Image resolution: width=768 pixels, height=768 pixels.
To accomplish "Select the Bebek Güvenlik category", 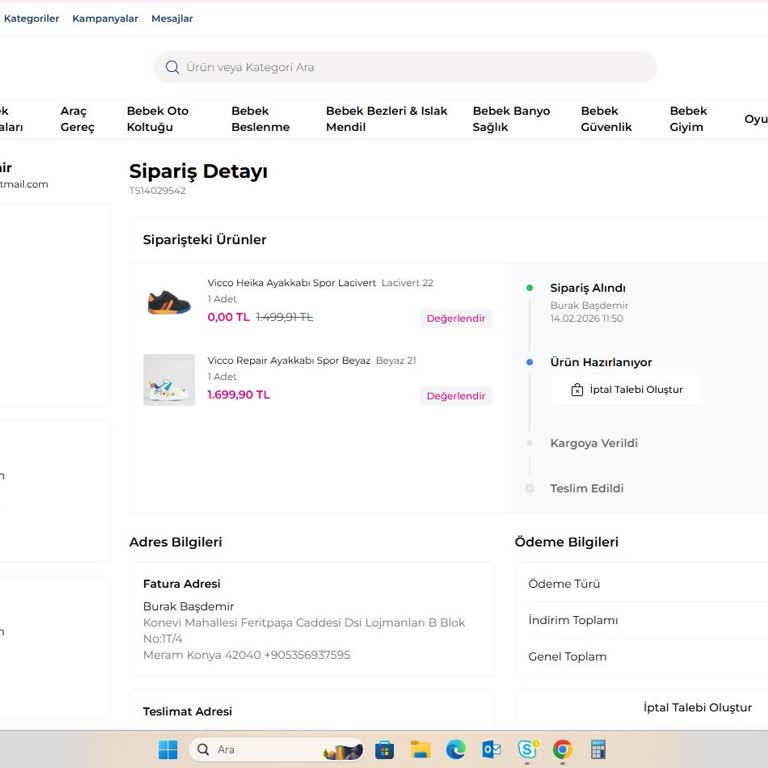I will click(606, 119).
